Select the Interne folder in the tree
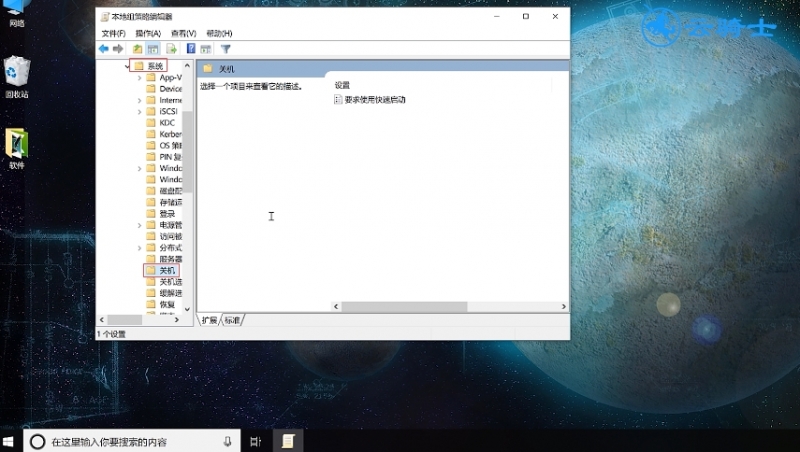 pyautogui.click(x=164, y=101)
